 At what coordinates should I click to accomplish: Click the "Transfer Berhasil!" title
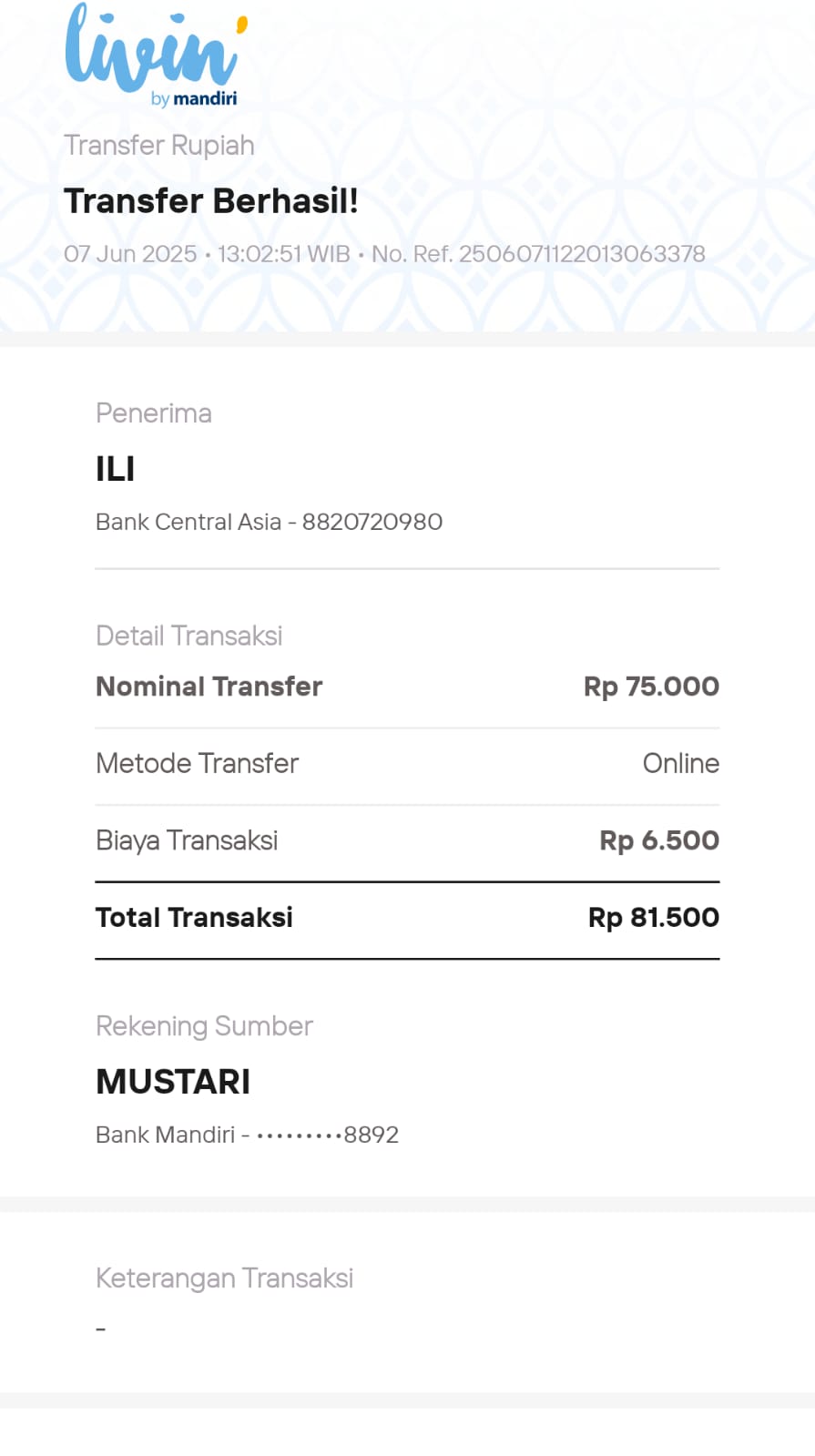tap(211, 201)
